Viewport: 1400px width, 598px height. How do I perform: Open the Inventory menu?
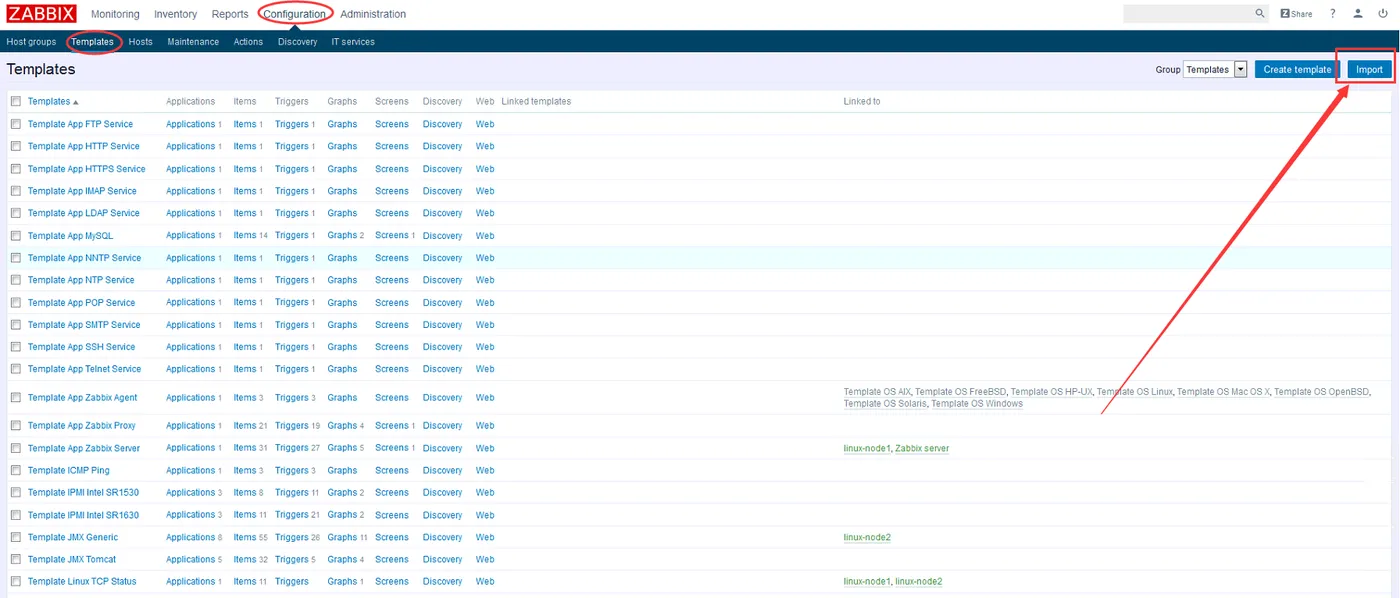(176, 14)
